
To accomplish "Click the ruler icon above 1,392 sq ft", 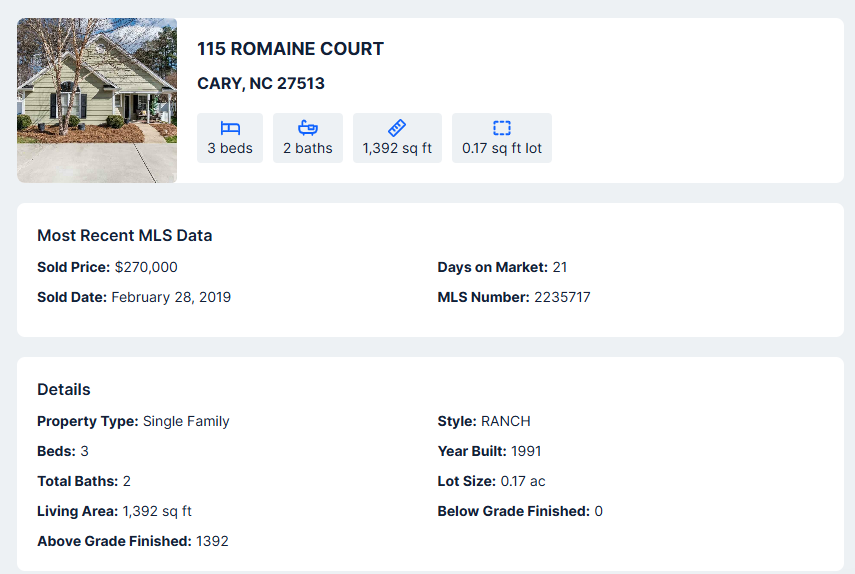I will (x=397, y=128).
